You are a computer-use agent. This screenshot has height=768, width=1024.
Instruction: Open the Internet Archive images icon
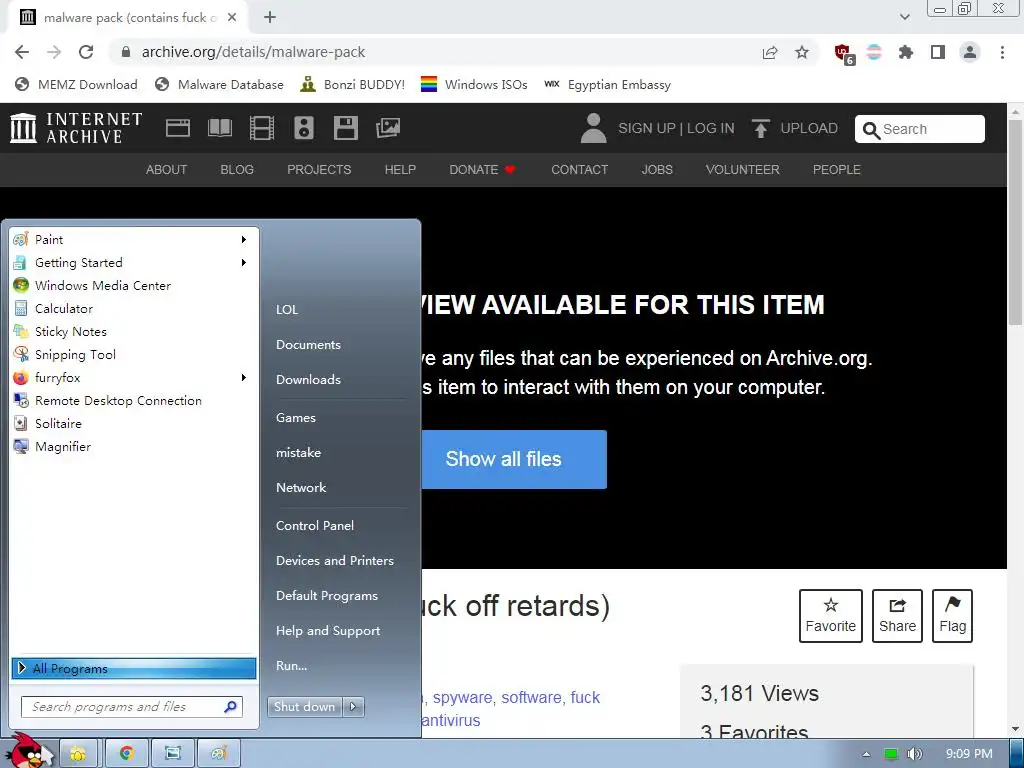pos(388,128)
